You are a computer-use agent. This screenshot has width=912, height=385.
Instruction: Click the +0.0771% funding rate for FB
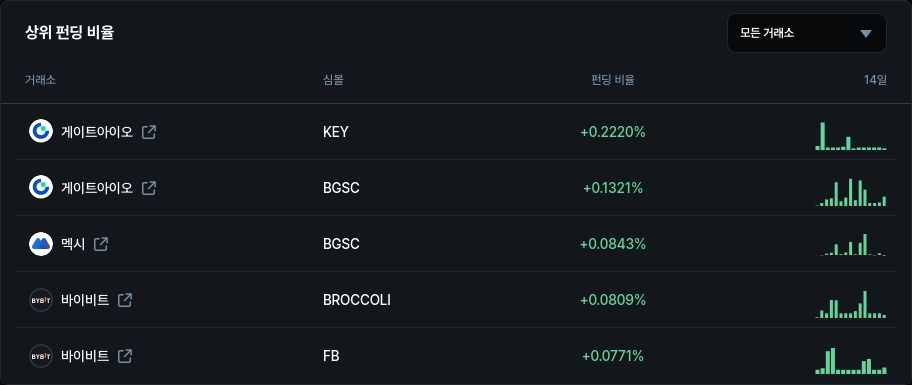tap(612, 356)
